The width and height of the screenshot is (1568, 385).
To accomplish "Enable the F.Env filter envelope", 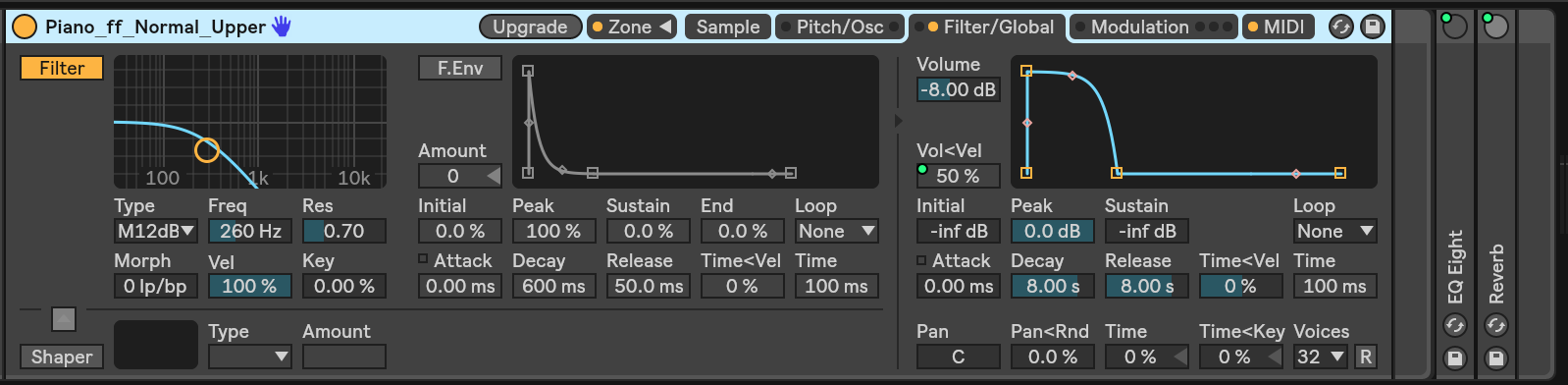I will pyautogui.click(x=460, y=68).
